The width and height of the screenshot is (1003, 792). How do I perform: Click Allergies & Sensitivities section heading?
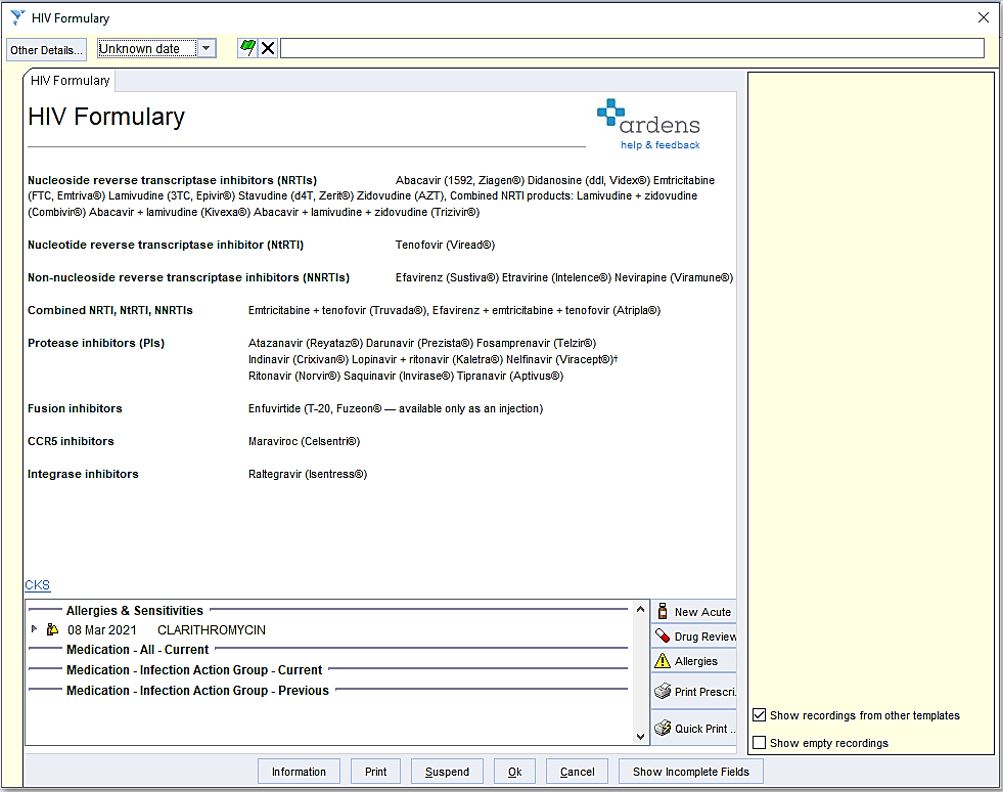[x=134, y=611]
